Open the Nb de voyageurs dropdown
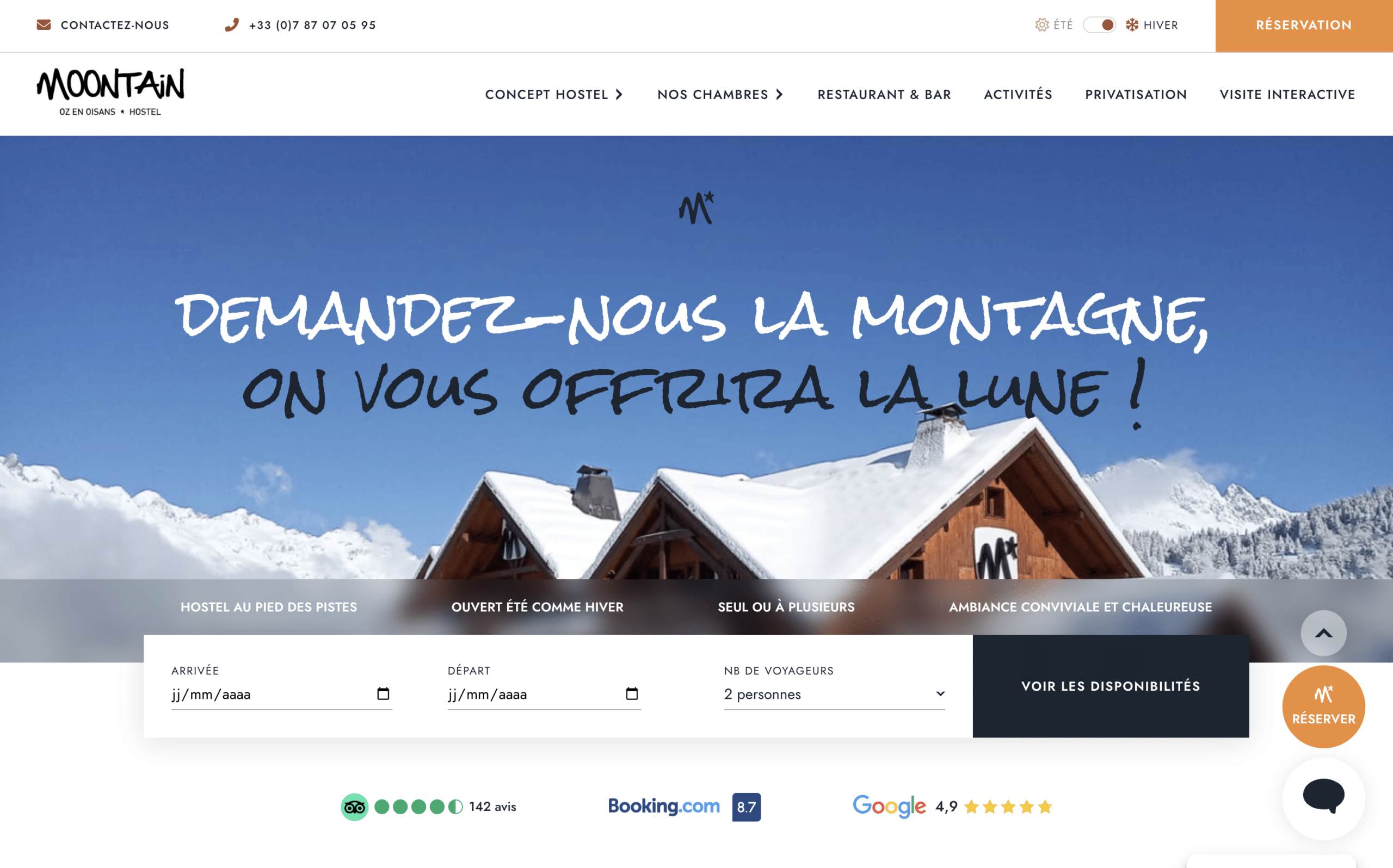Screen dimensions: 1393x868 pyautogui.click(x=834, y=694)
